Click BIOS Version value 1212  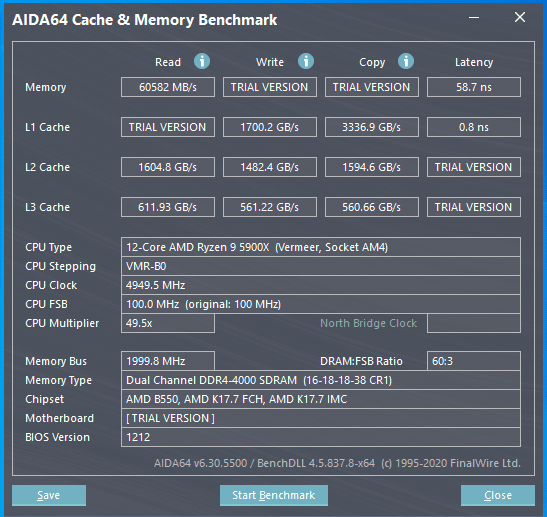(x=321, y=437)
